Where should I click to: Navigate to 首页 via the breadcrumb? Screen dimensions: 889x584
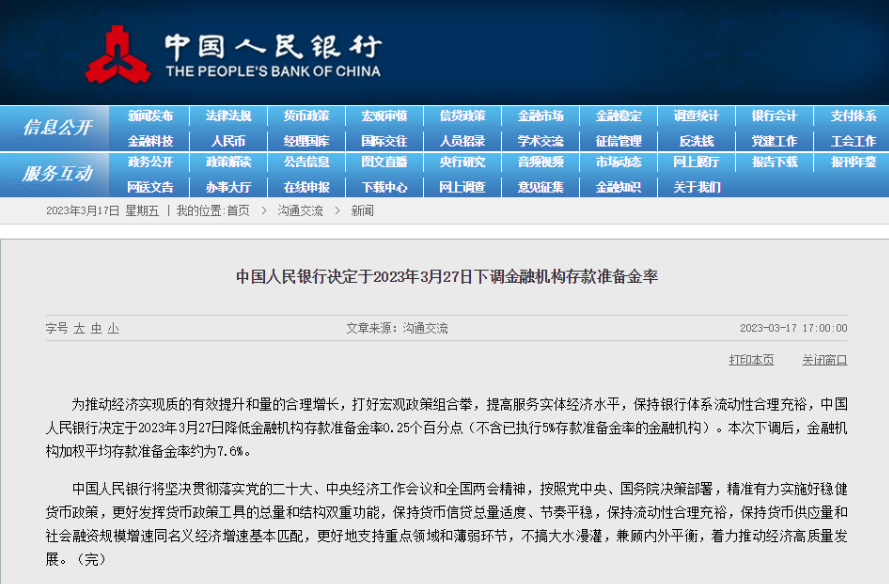237,210
